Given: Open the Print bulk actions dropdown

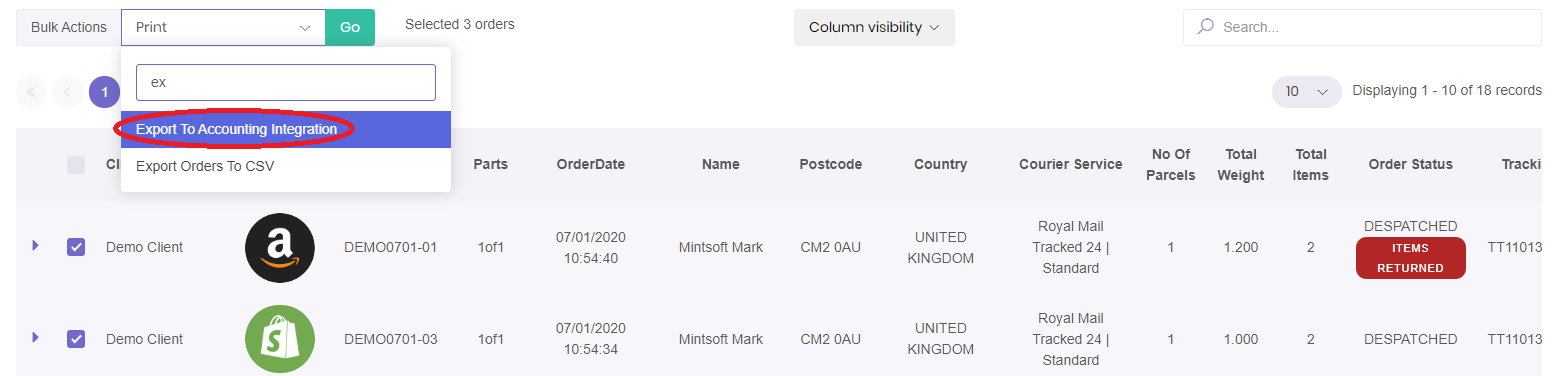Looking at the screenshot, I should point(223,27).
